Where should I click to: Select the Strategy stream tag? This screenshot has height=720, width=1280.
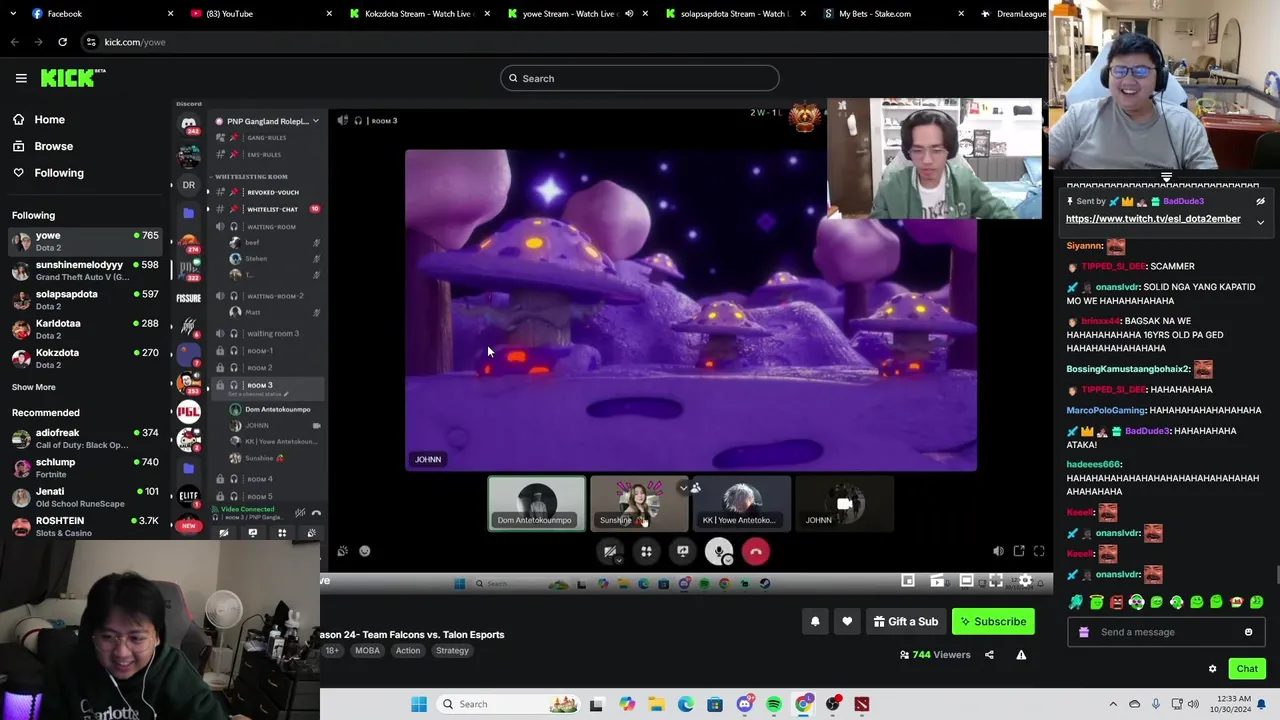[452, 651]
